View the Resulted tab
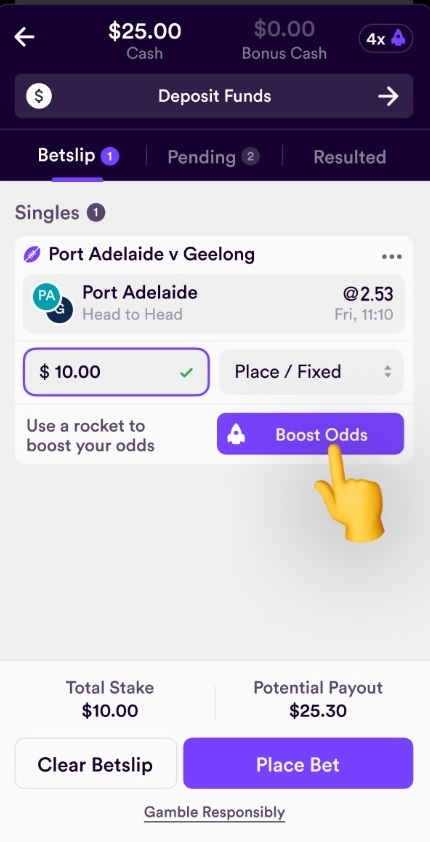This screenshot has height=842, width=430. pyautogui.click(x=349, y=157)
